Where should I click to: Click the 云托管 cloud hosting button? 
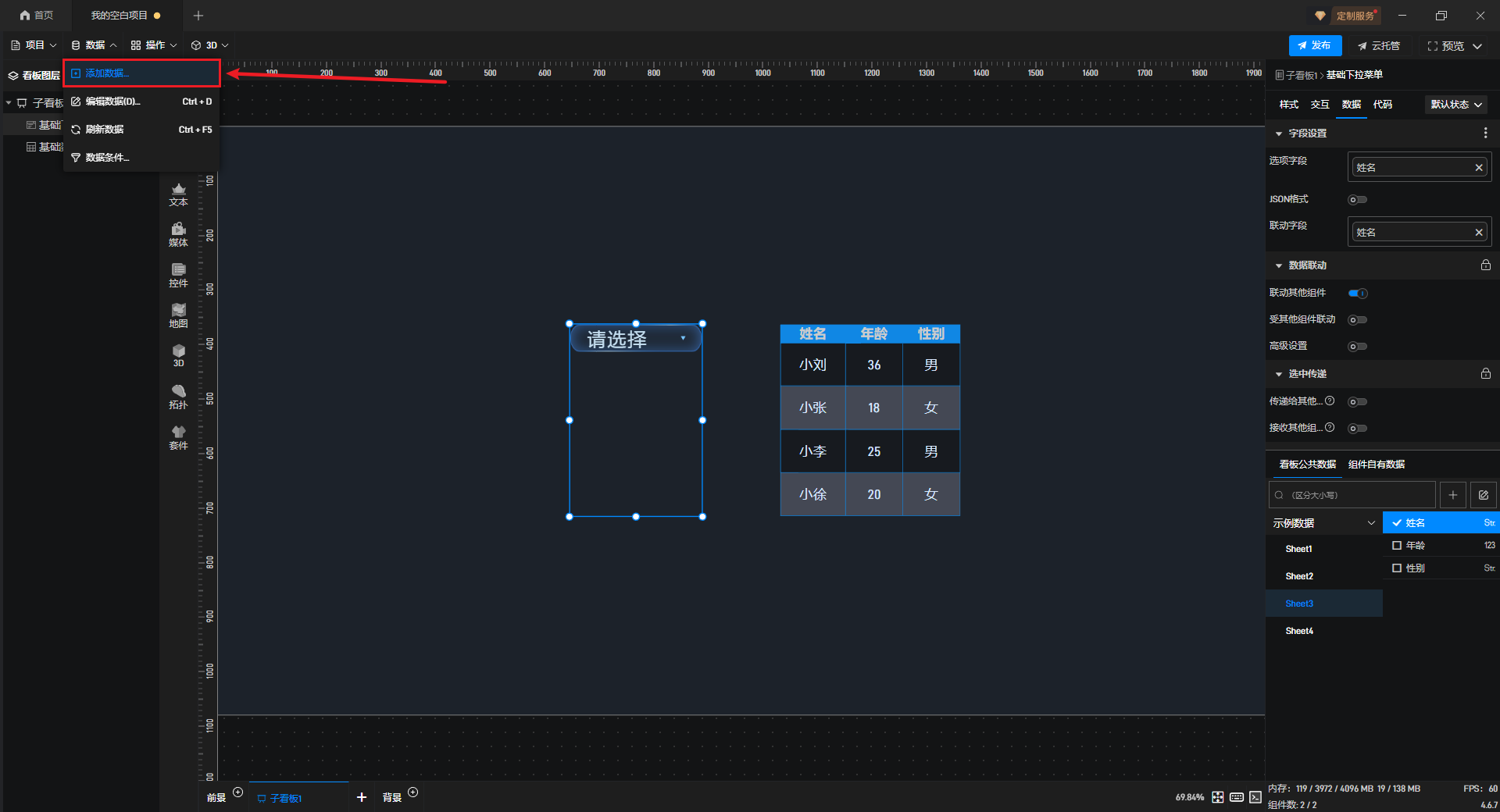tap(1378, 46)
